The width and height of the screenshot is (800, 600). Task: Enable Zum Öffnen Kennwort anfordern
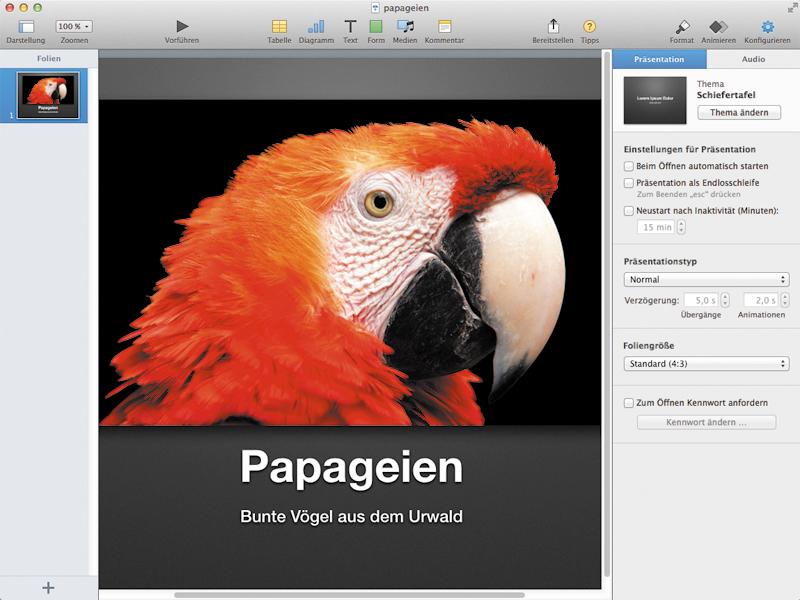click(x=629, y=403)
